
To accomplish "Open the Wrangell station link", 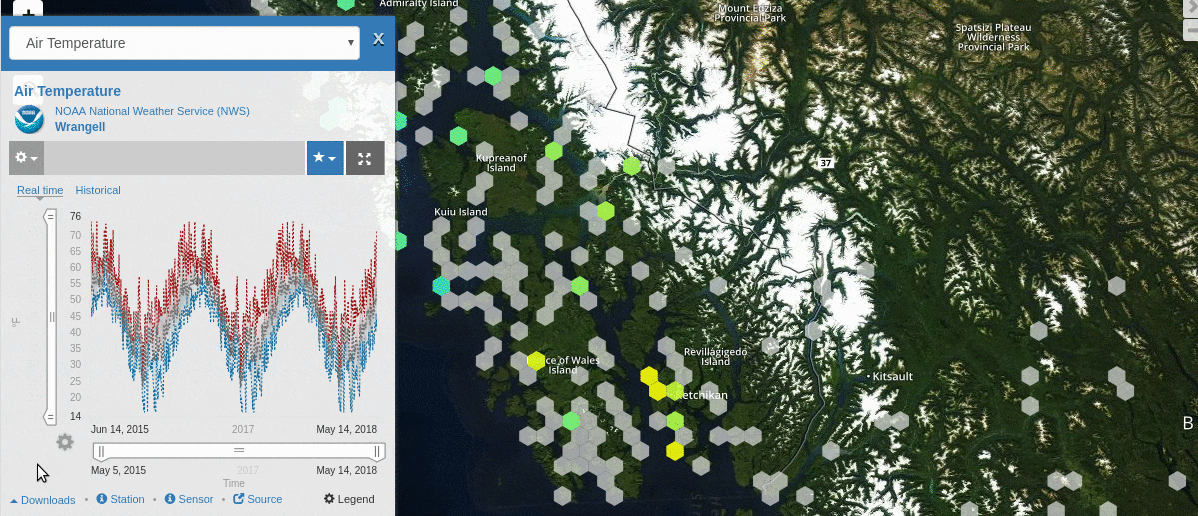I will pos(80,127).
